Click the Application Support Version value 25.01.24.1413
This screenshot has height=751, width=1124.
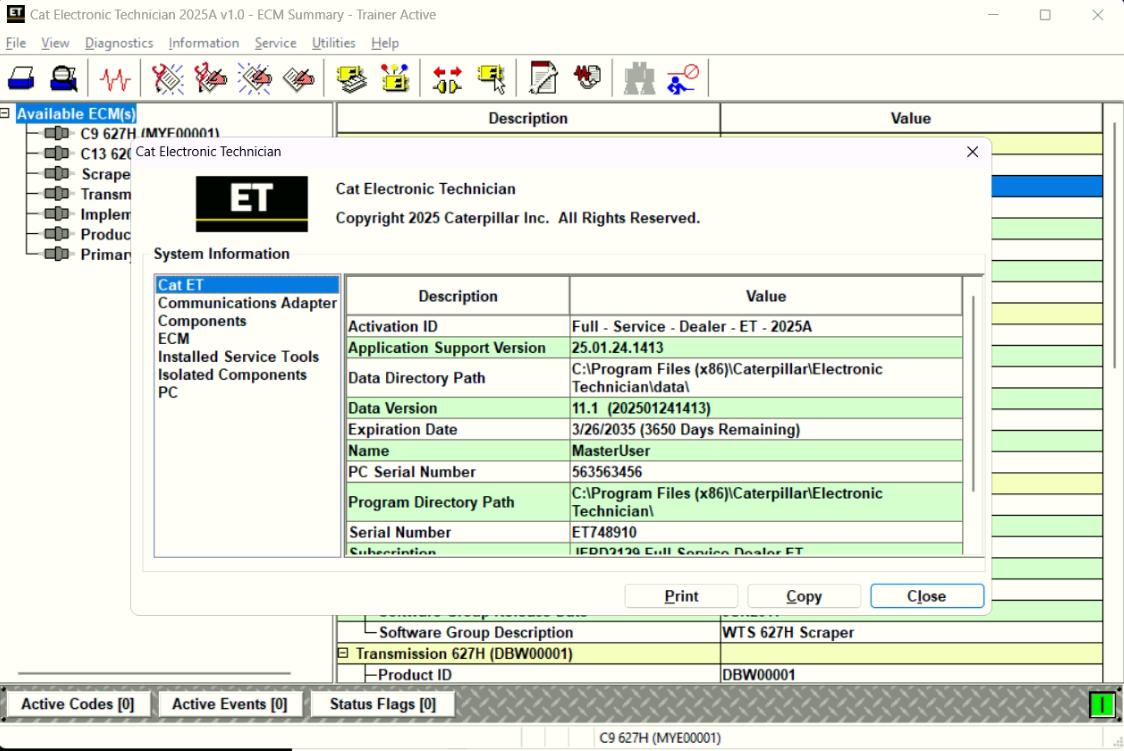(x=617, y=348)
